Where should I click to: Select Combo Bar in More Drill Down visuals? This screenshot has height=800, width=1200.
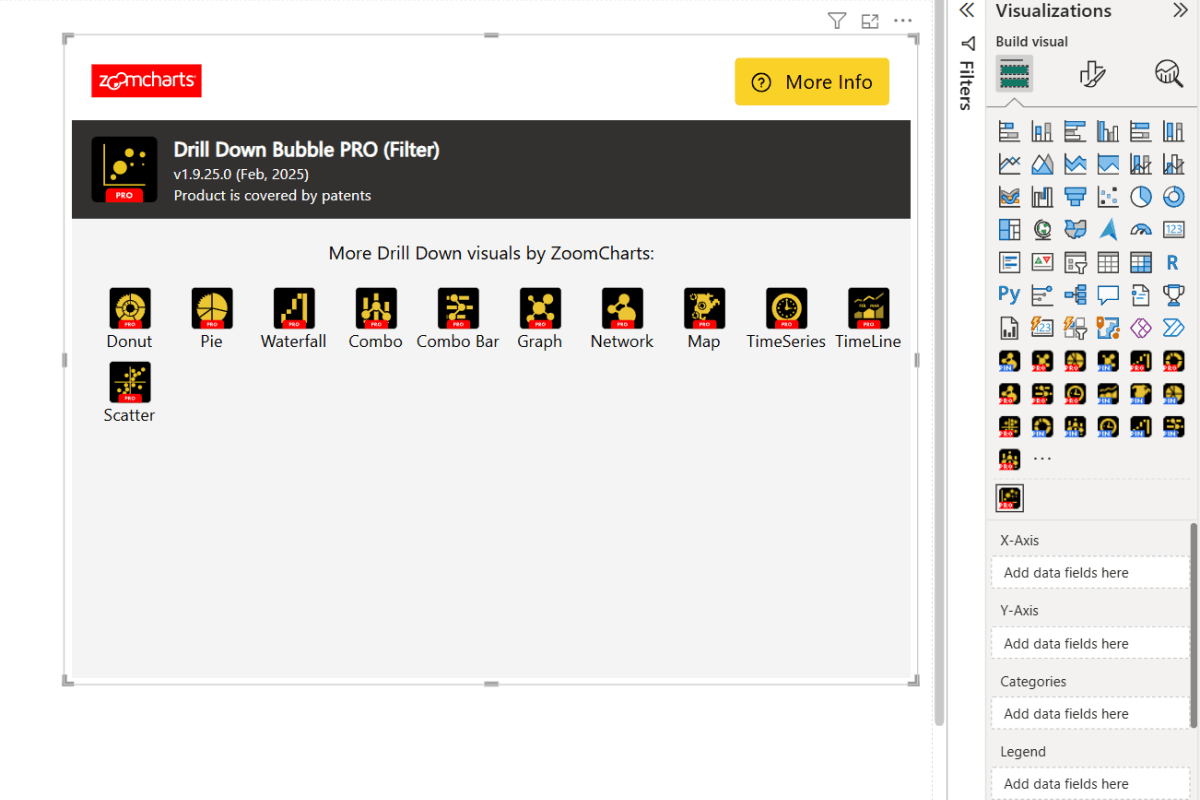(458, 319)
